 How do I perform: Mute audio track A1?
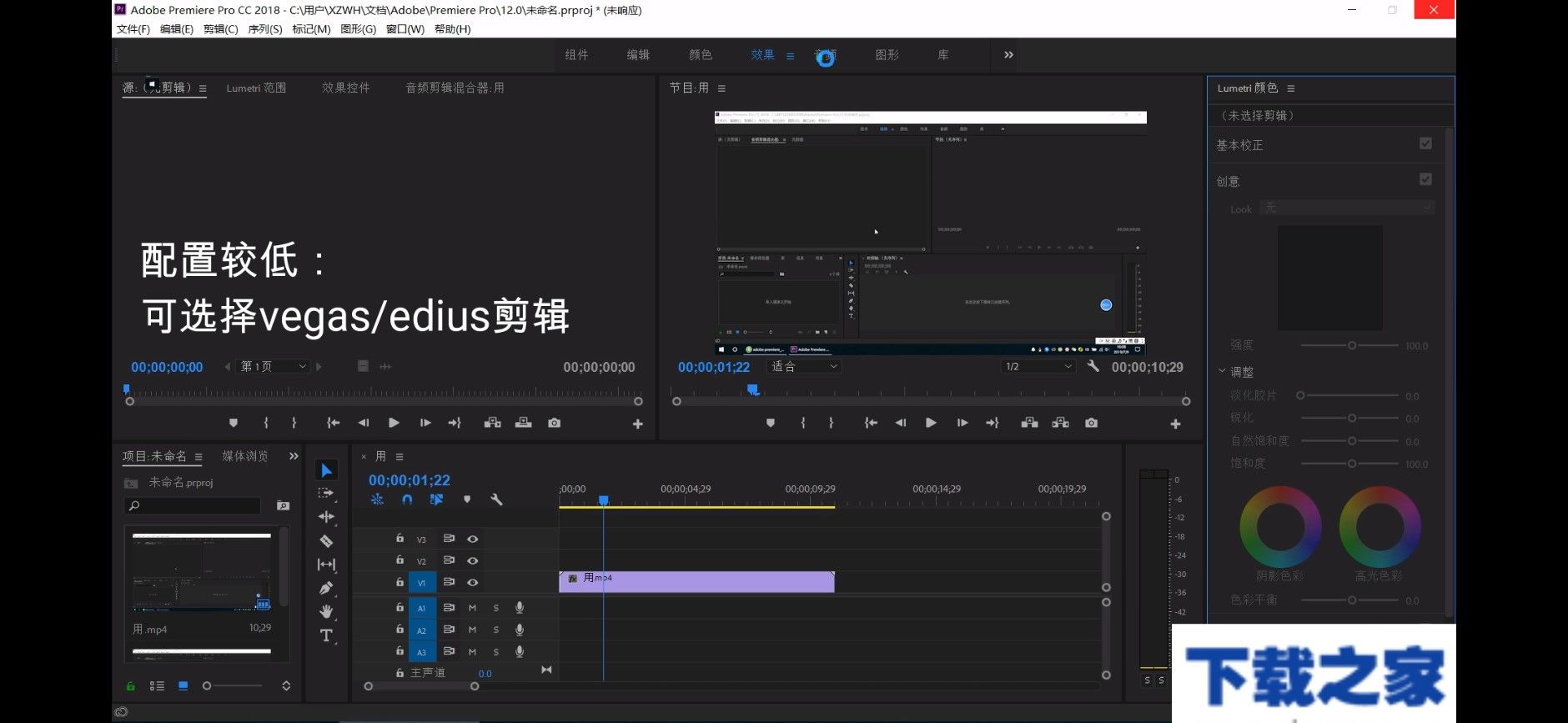[472, 608]
